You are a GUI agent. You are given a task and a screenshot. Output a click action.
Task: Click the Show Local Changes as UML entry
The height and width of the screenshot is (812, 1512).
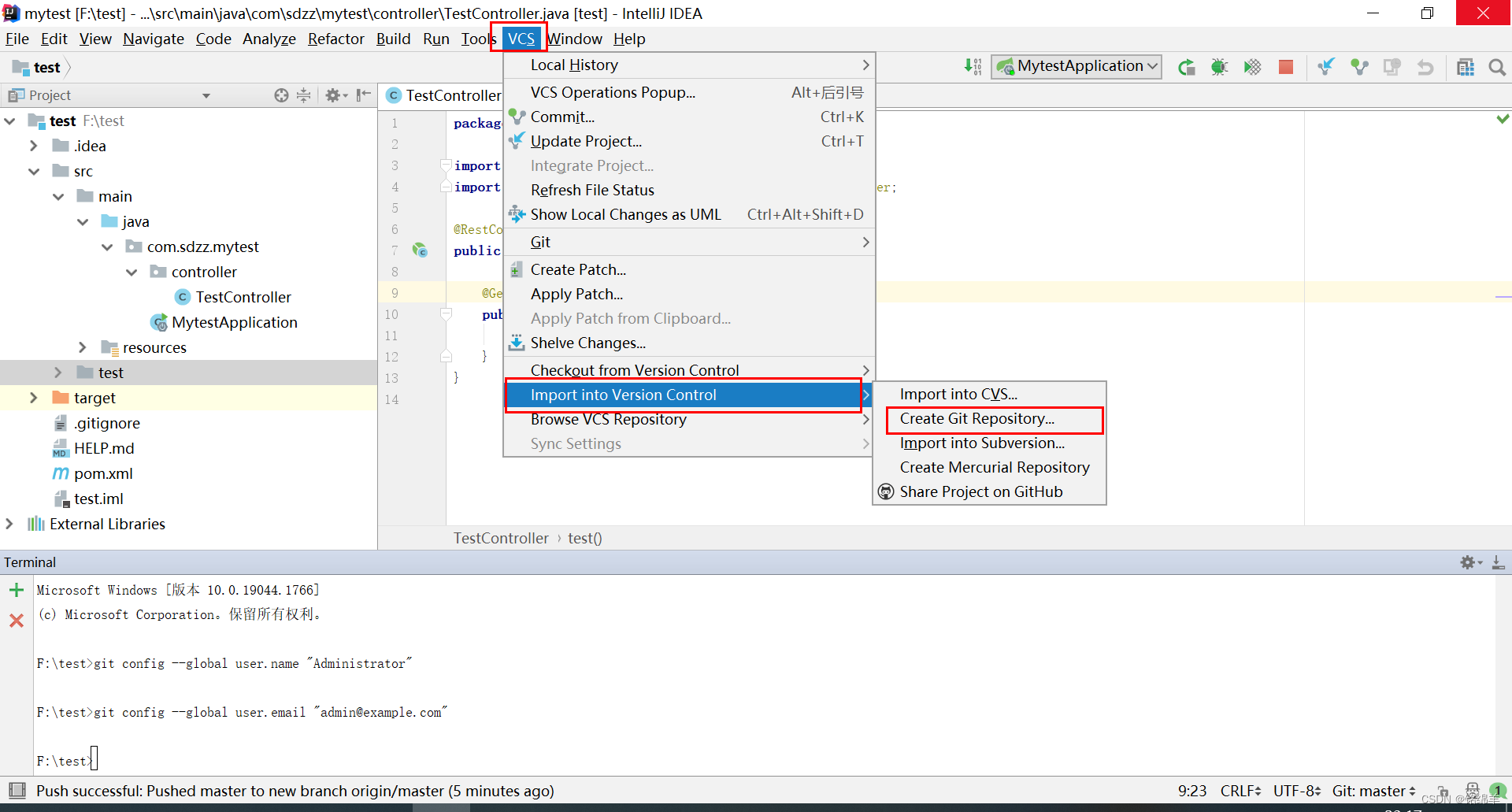(x=689, y=214)
